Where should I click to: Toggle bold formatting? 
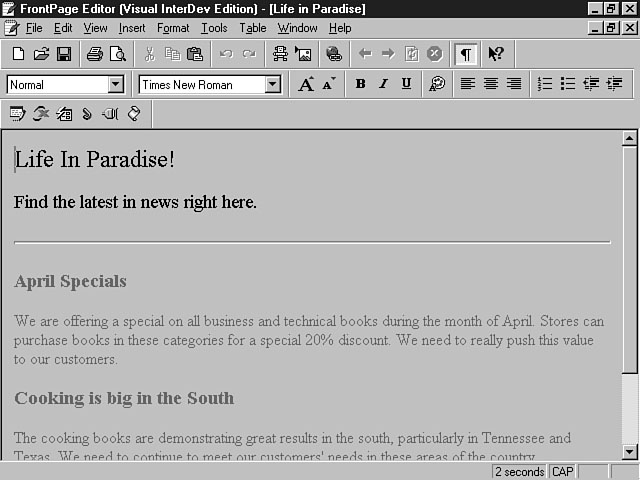point(360,84)
